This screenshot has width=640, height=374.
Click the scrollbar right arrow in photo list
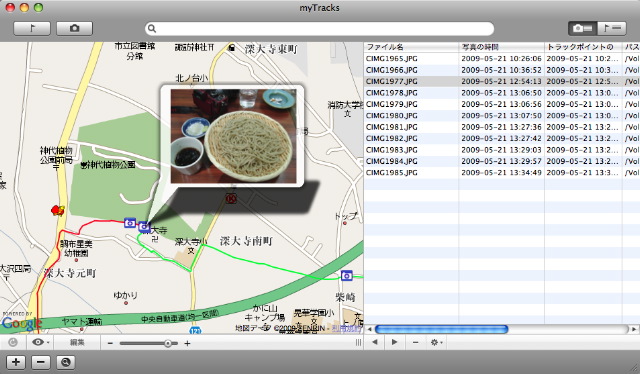pyautogui.click(x=634, y=329)
